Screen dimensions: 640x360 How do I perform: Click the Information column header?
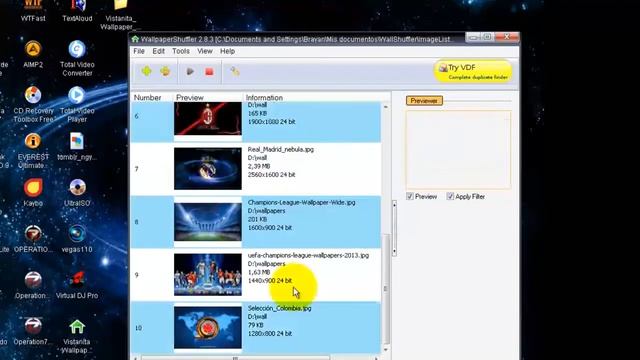(x=264, y=98)
